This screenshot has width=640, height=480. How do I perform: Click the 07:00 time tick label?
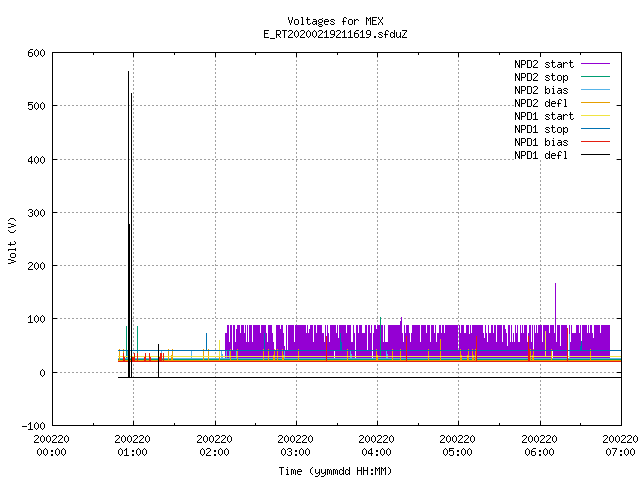[x=620, y=452]
